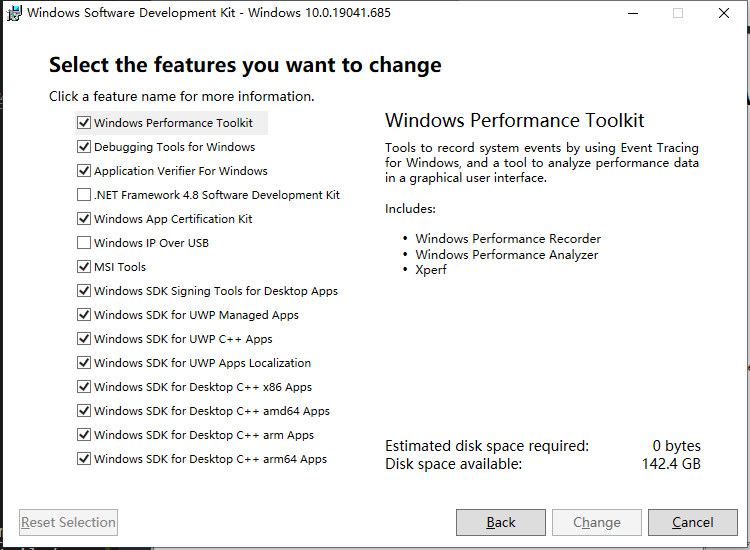The height and width of the screenshot is (550, 750).
Task: Select Desktop C++ arm64 Apps feature name
Action: [x=210, y=459]
